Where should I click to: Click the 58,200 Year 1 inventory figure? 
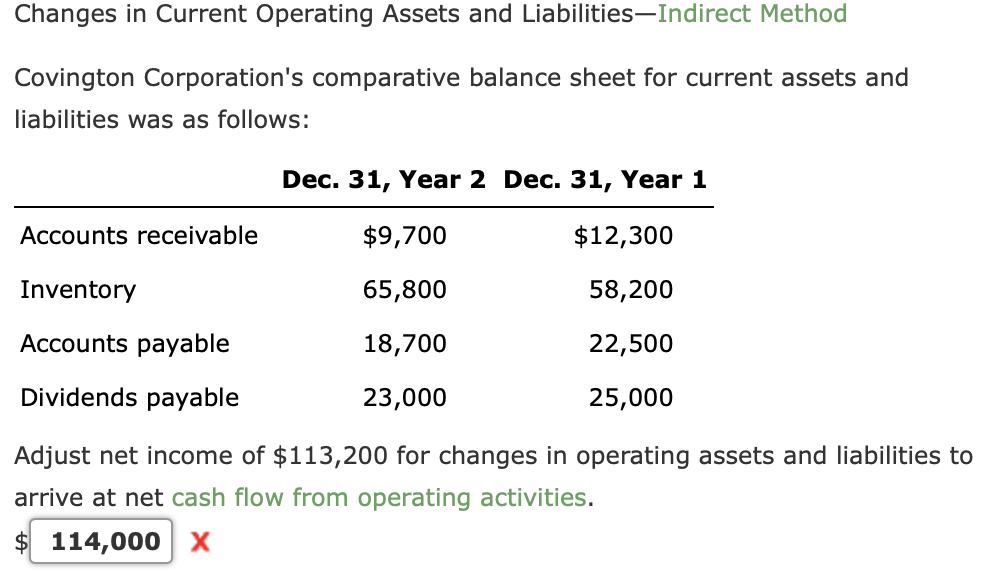click(629, 289)
